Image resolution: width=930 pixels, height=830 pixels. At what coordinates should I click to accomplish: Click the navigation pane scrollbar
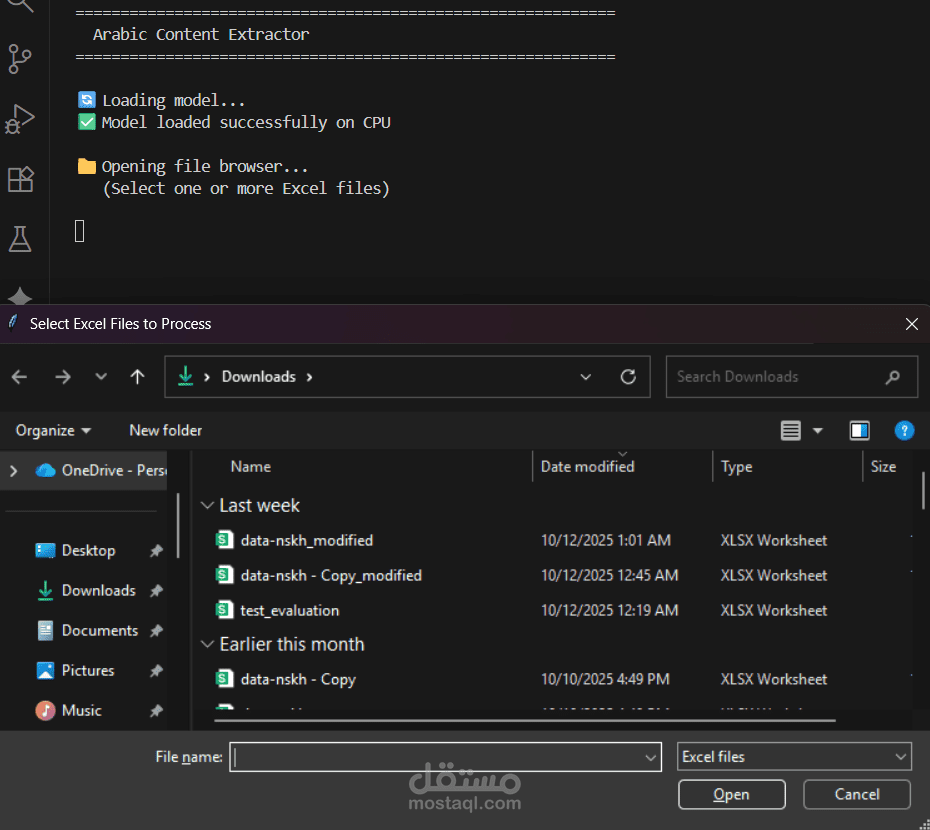(x=178, y=526)
